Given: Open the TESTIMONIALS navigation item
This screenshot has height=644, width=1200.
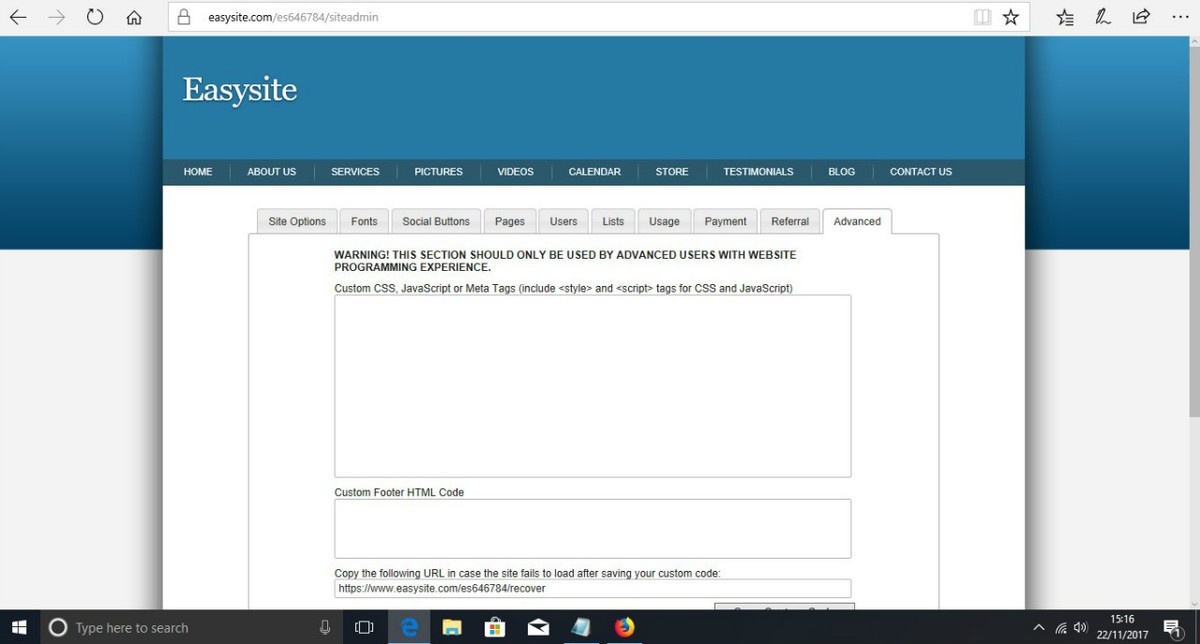Looking at the screenshot, I should 758,172.
